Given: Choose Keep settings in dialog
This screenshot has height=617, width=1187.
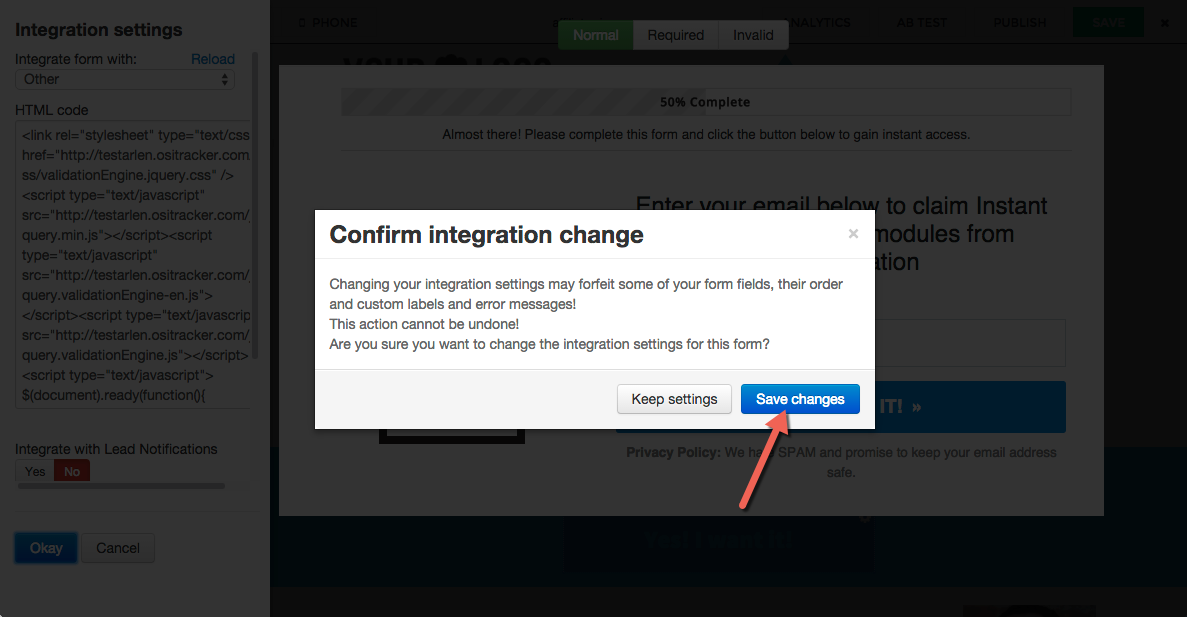Looking at the screenshot, I should 674,399.
